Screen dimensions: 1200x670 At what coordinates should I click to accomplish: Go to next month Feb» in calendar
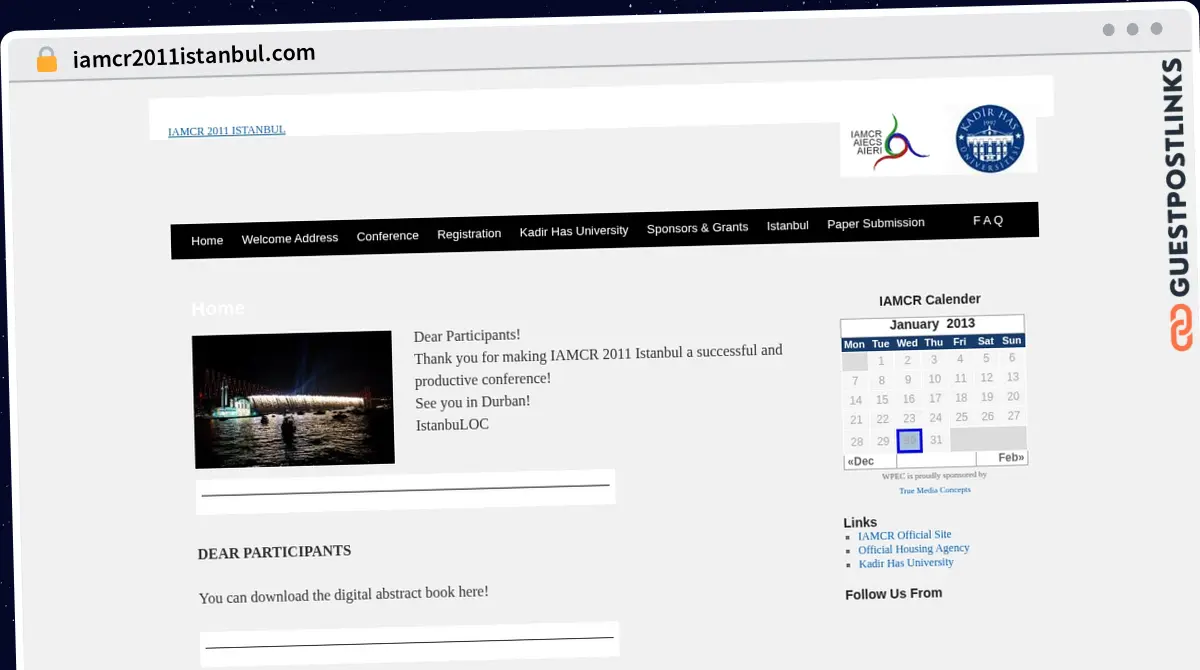pos(1010,457)
